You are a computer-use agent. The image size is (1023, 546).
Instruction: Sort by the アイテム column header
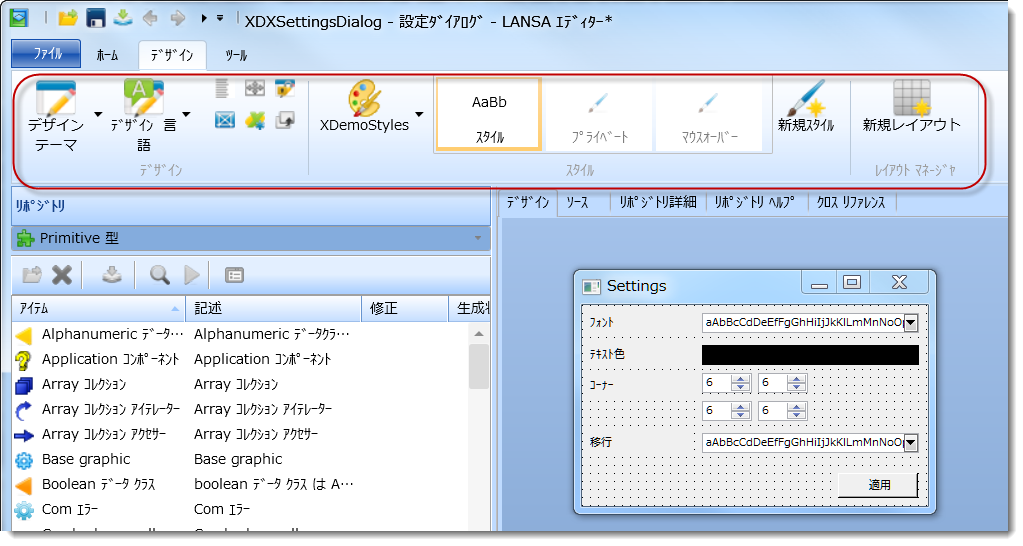pyautogui.click(x=99, y=309)
